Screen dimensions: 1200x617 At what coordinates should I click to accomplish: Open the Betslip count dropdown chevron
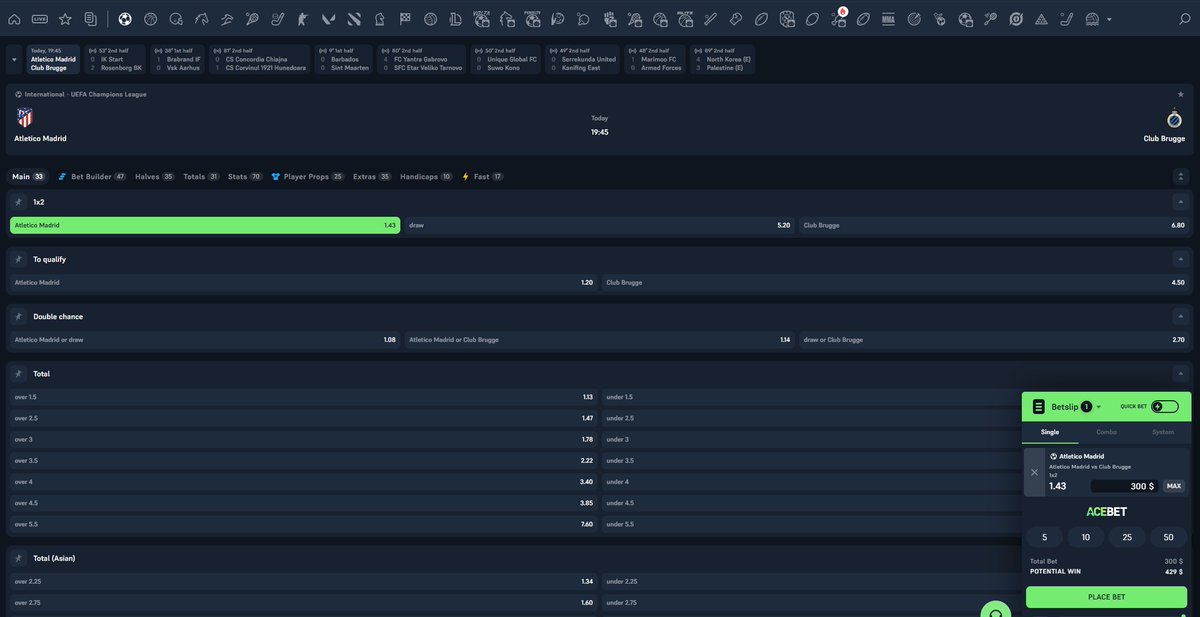[1099, 407]
